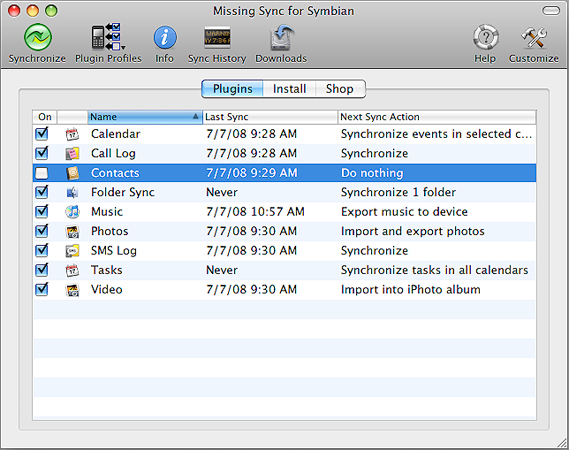Click 'Synchronize tasks in all calendars'
The height and width of the screenshot is (450, 569).
pos(434,270)
